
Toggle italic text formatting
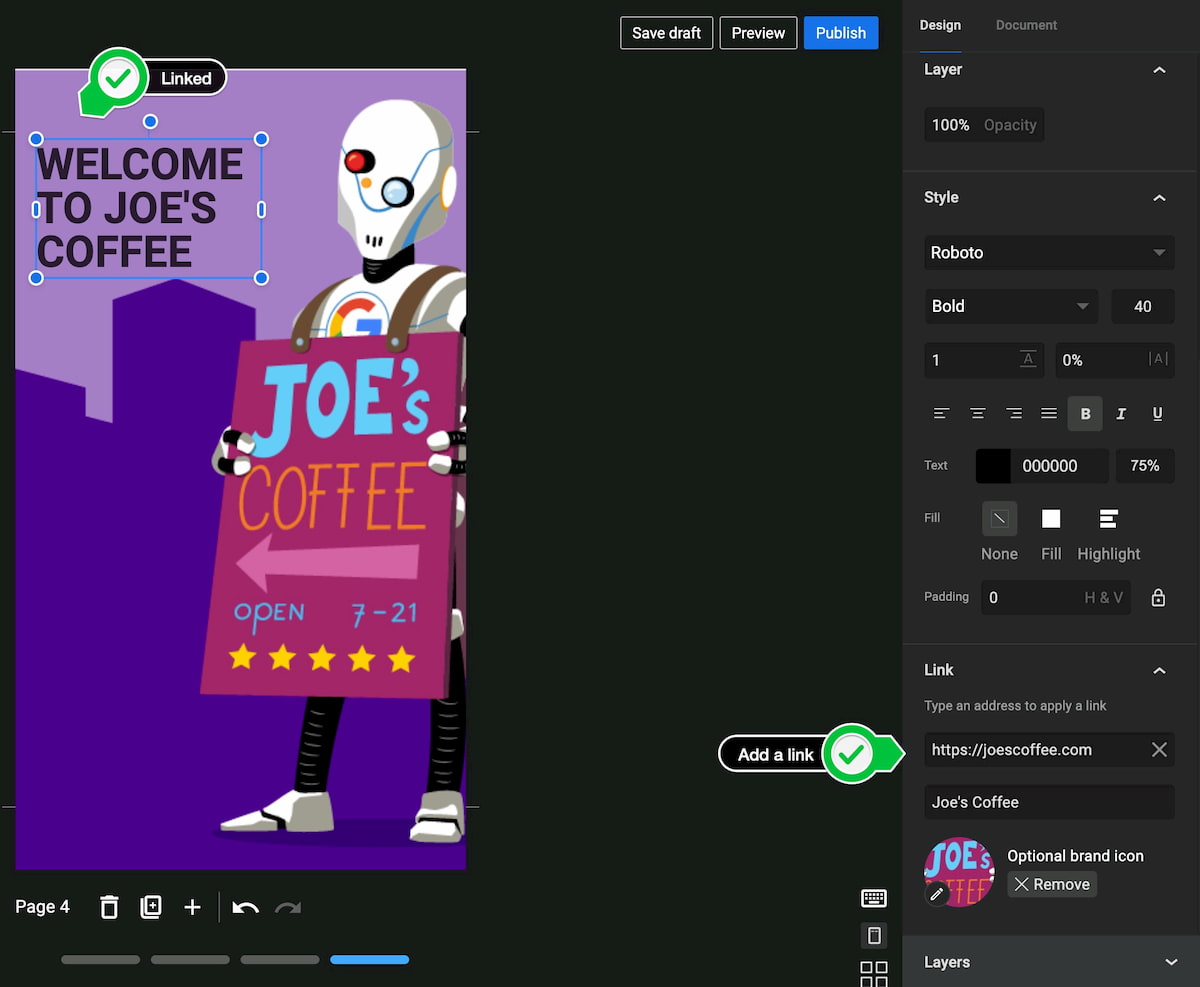coord(1121,414)
